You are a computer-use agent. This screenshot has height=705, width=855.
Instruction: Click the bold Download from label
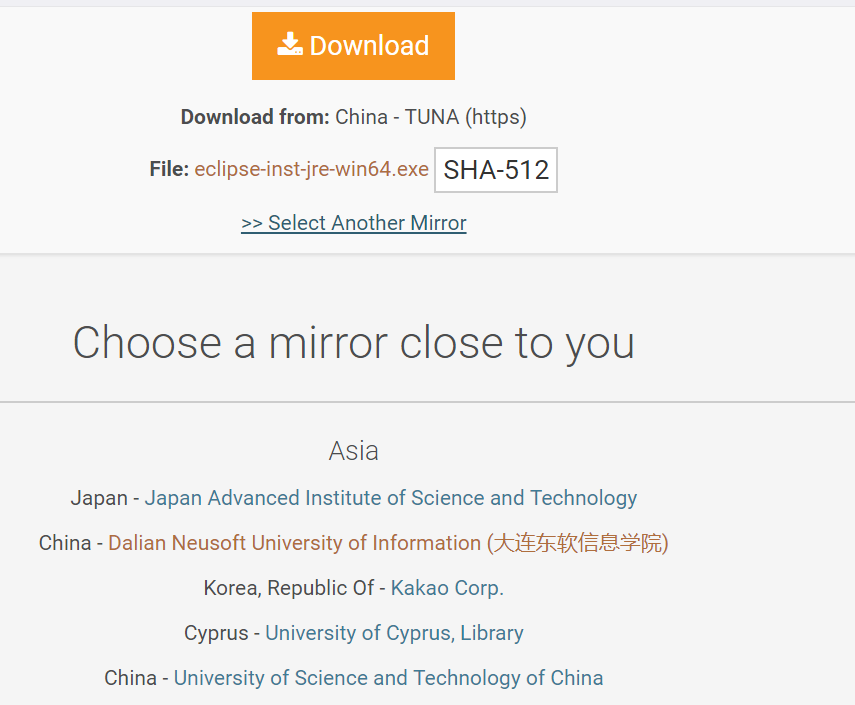coord(255,117)
